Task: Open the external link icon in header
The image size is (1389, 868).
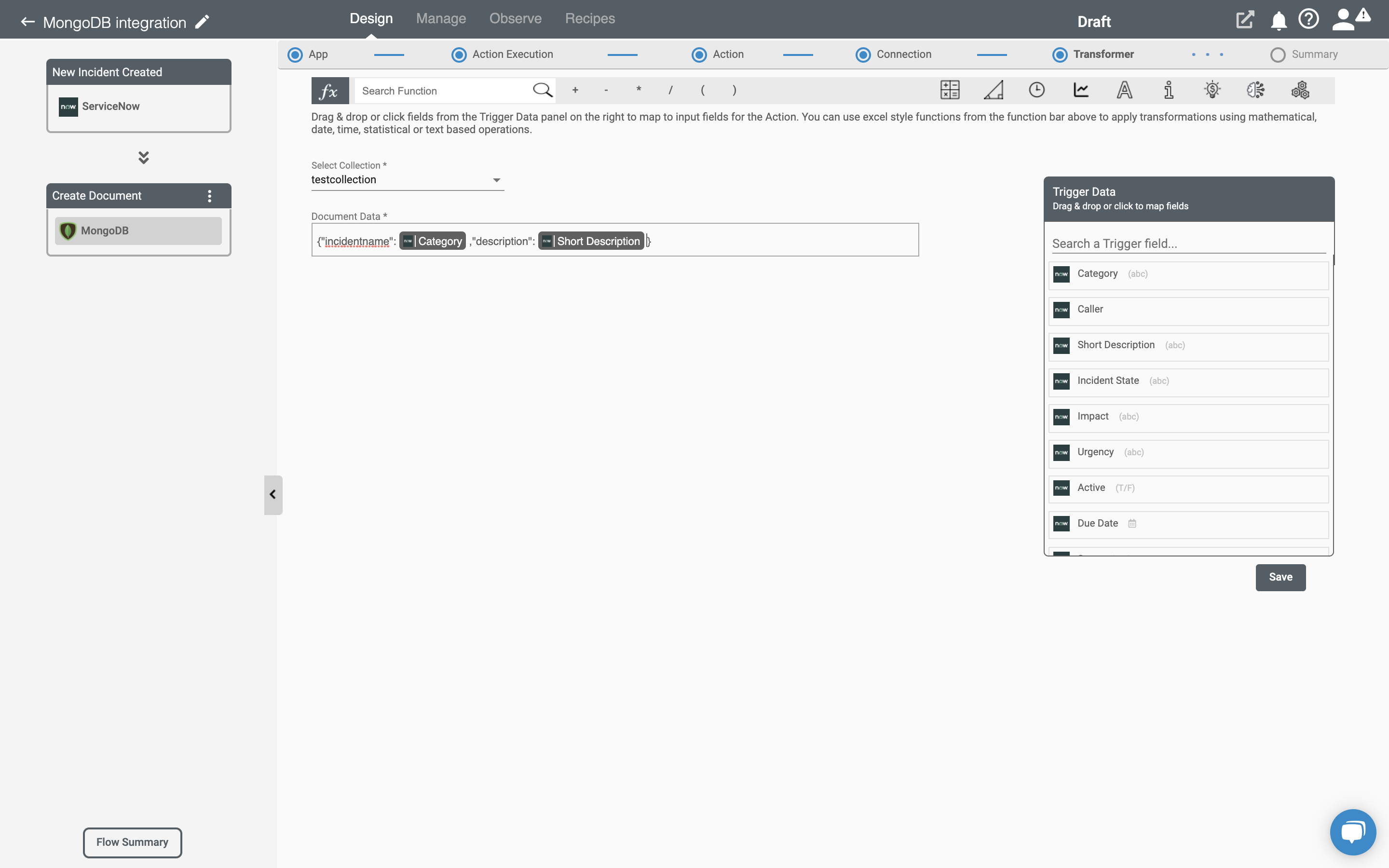Action: click(1245, 19)
